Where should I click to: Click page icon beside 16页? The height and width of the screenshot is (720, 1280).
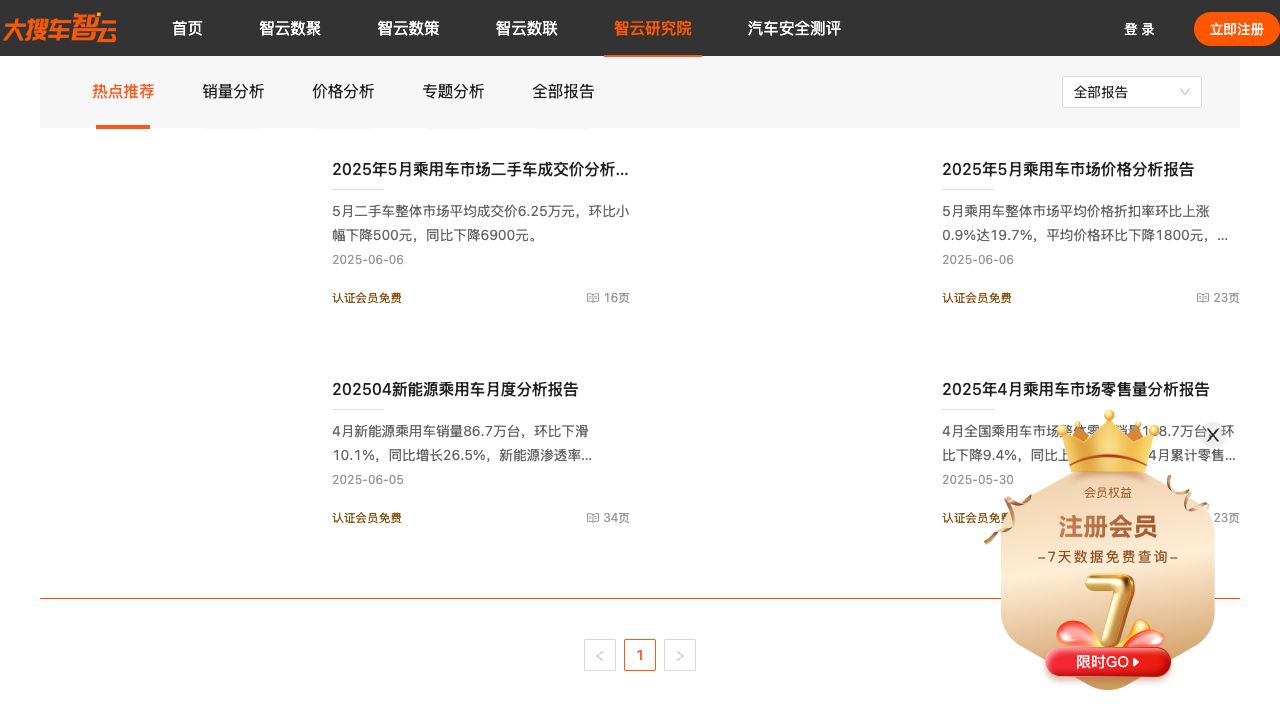[x=593, y=298]
